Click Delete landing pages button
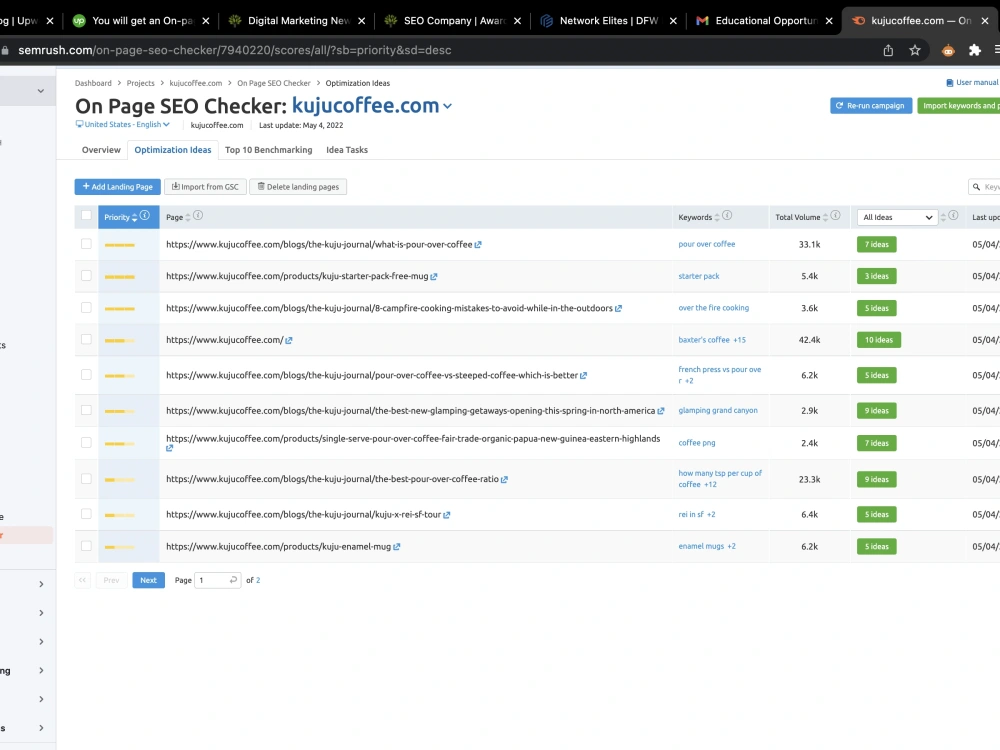Screen dimensions: 1000x750 [x=298, y=187]
